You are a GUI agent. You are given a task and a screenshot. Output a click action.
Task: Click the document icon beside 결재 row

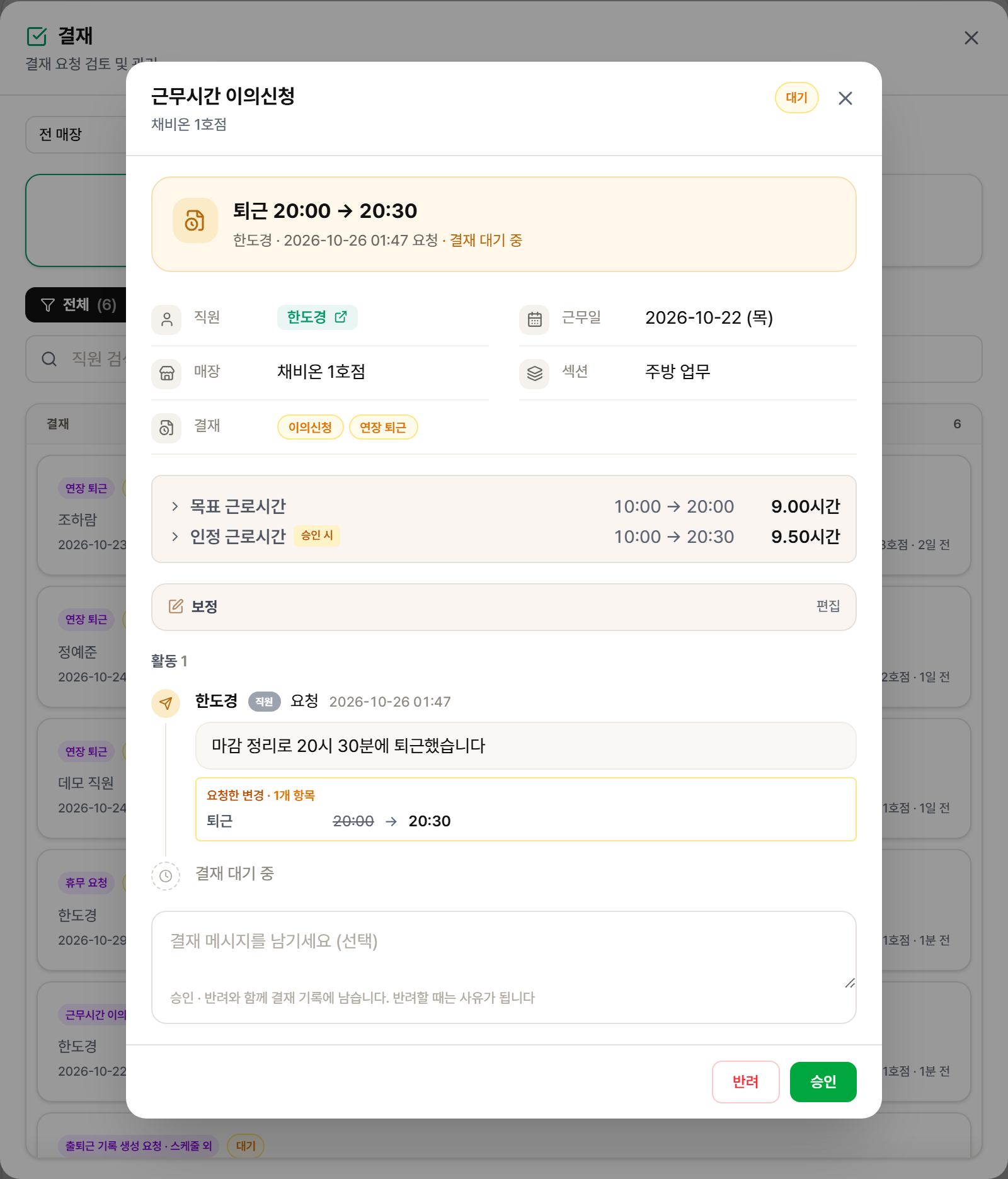(x=166, y=428)
